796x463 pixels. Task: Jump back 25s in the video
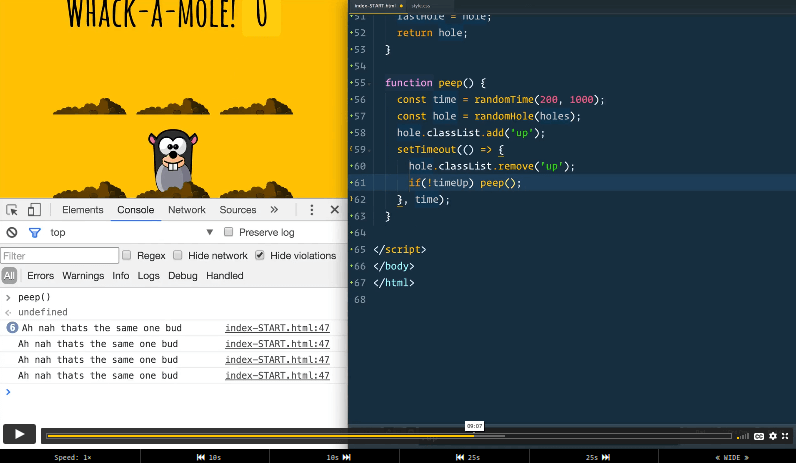468,457
